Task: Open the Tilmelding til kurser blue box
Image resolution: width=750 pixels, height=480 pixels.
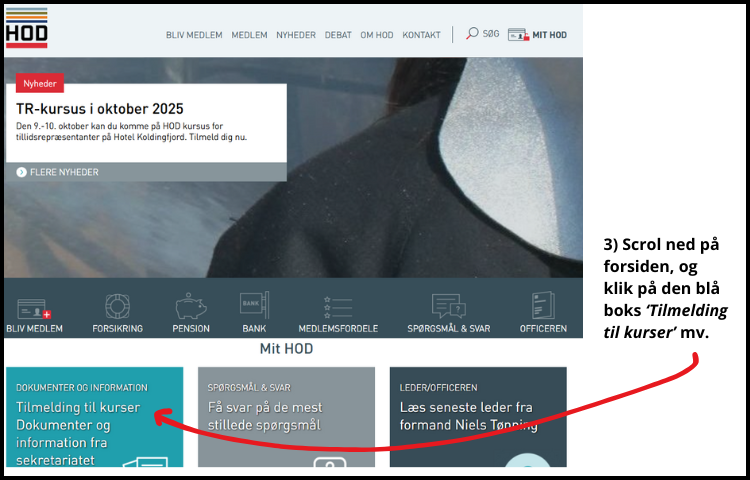Action: 95,417
